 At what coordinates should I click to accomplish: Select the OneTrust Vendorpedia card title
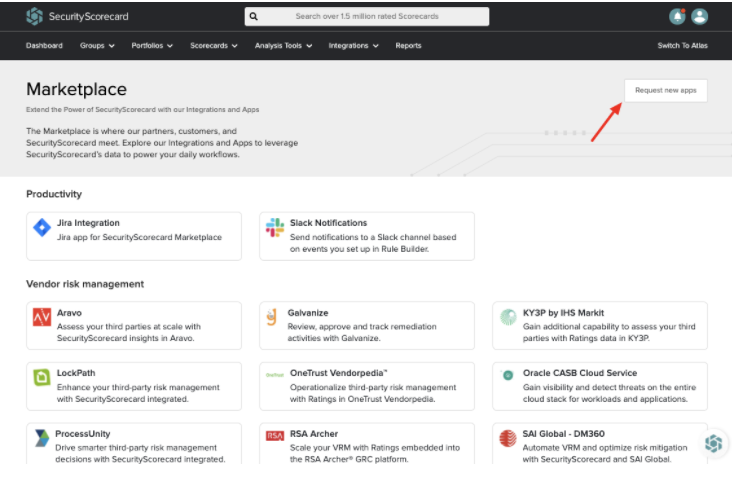pos(338,373)
